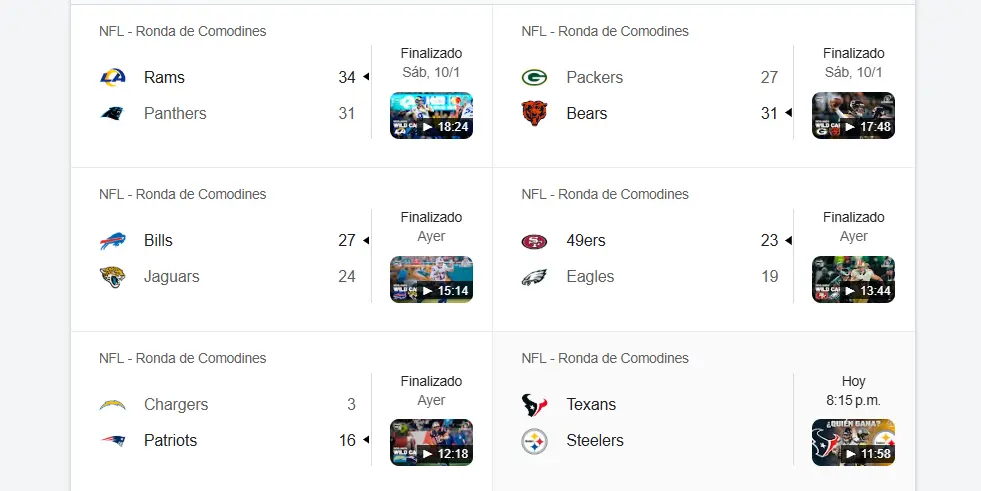Click the 49ers team logo
Image resolution: width=981 pixels, height=491 pixels.
tap(535, 240)
